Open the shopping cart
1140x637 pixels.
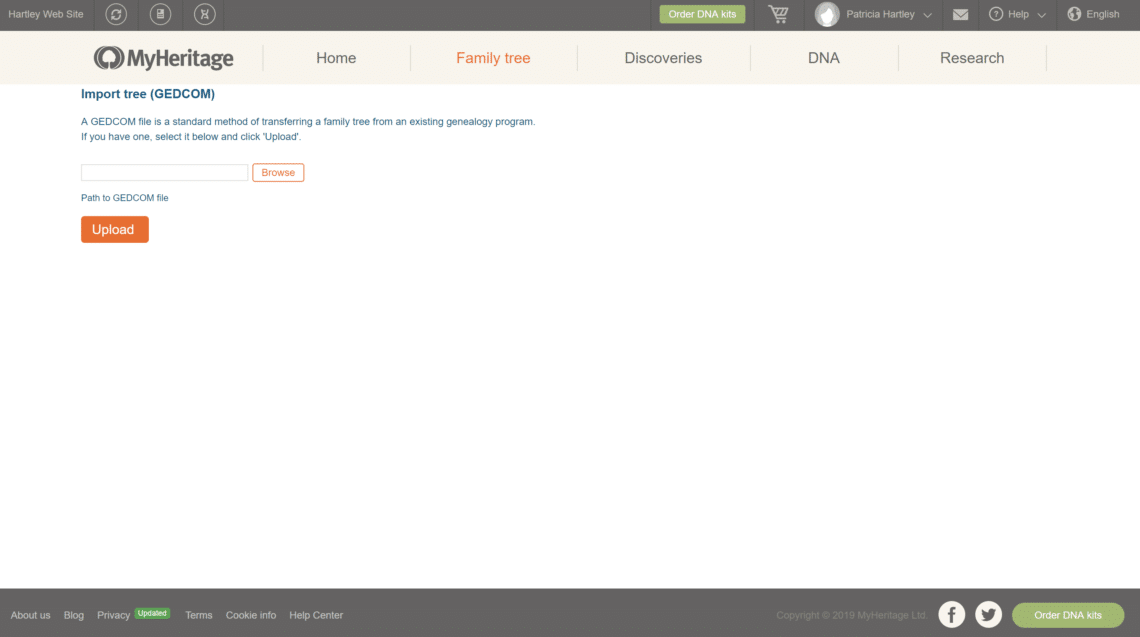778,14
